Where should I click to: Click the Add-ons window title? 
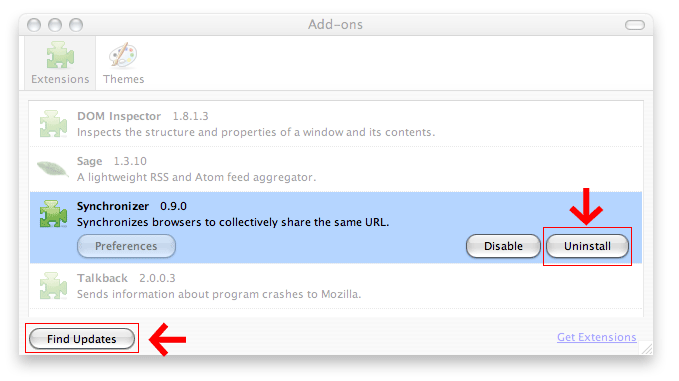[x=336, y=25]
